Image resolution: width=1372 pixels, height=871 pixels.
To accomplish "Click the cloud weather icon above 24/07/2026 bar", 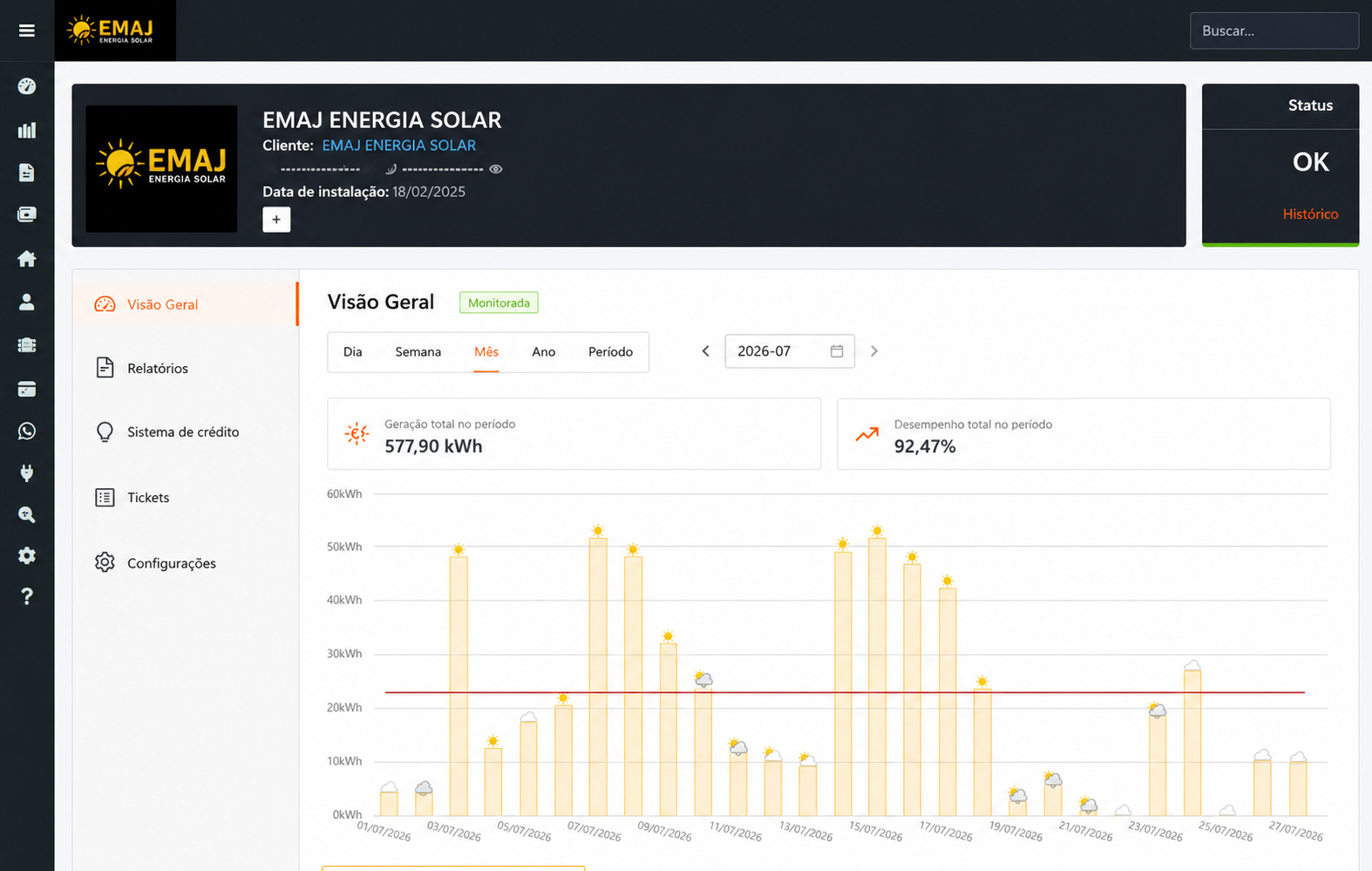I will point(1192,666).
